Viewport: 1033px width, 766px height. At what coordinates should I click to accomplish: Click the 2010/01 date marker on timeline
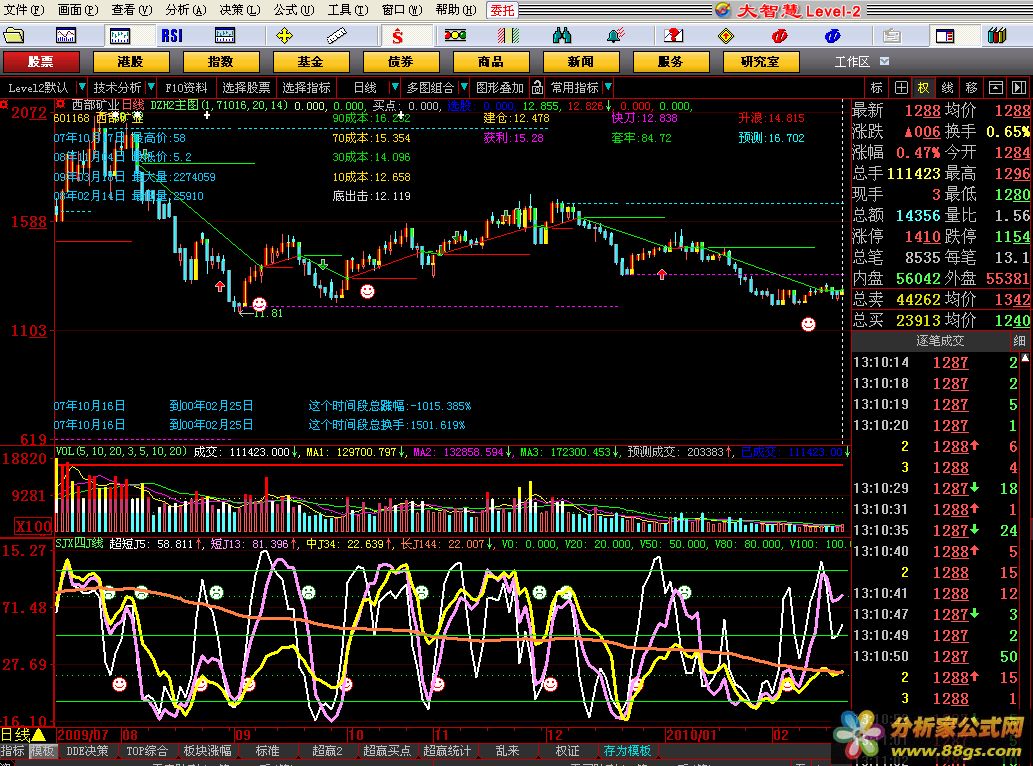click(x=689, y=734)
